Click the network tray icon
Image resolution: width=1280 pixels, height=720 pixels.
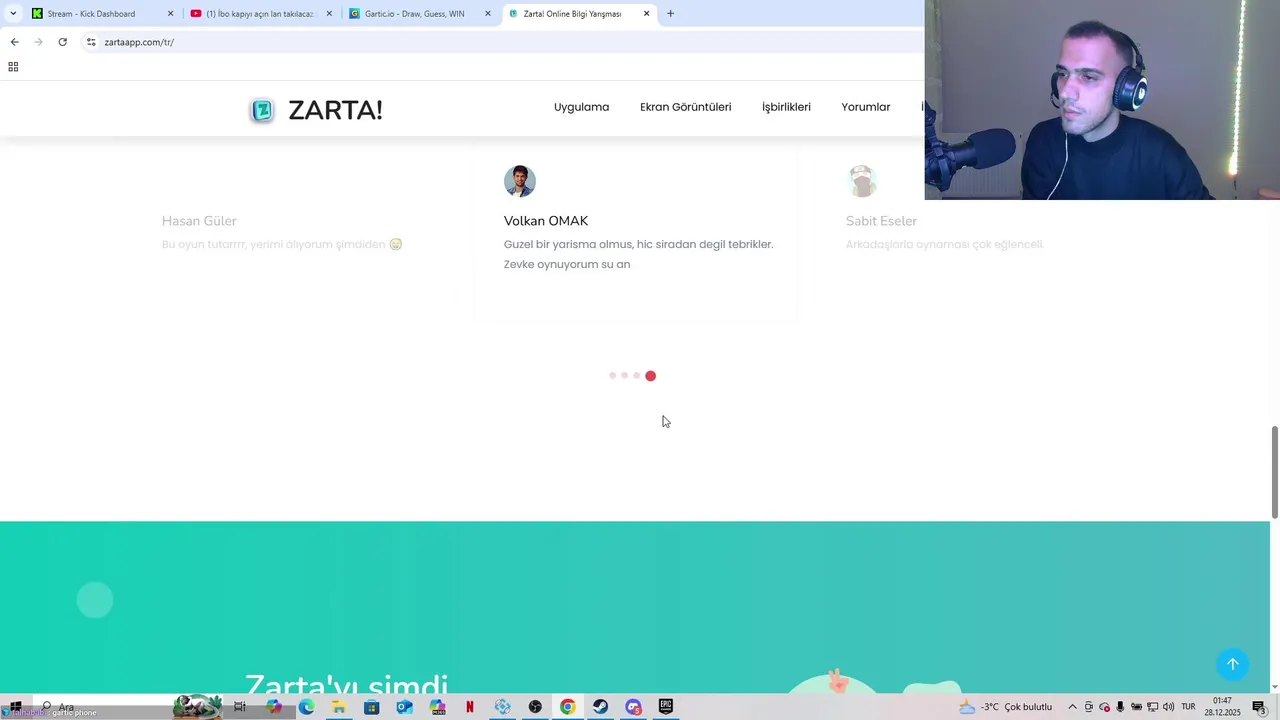(x=1152, y=707)
